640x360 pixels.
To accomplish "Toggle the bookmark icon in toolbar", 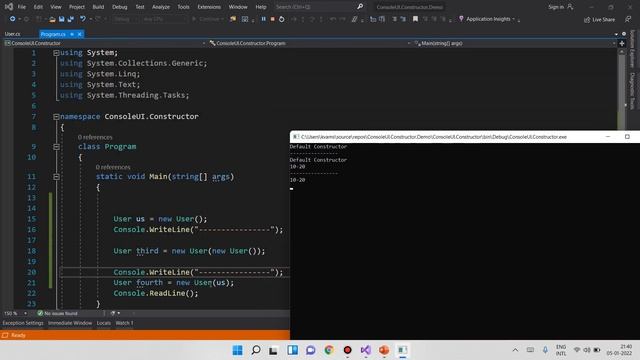I will (415, 19).
